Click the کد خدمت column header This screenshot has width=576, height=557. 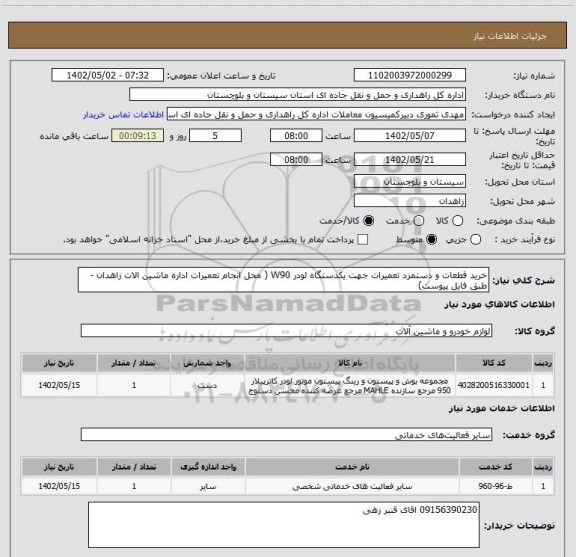coord(496,467)
